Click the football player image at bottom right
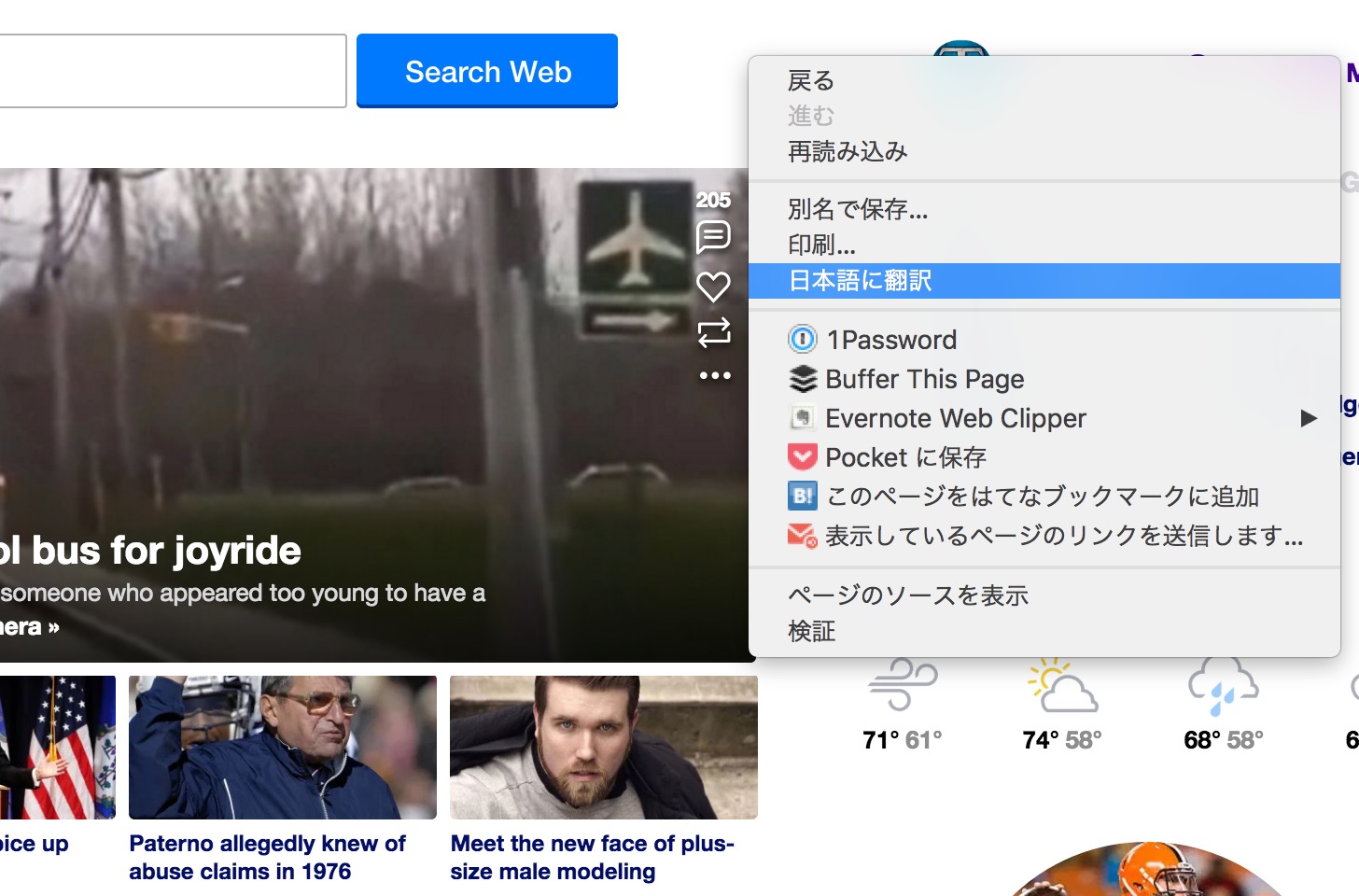Screen dimensions: 1359x896 (x=1150, y=870)
